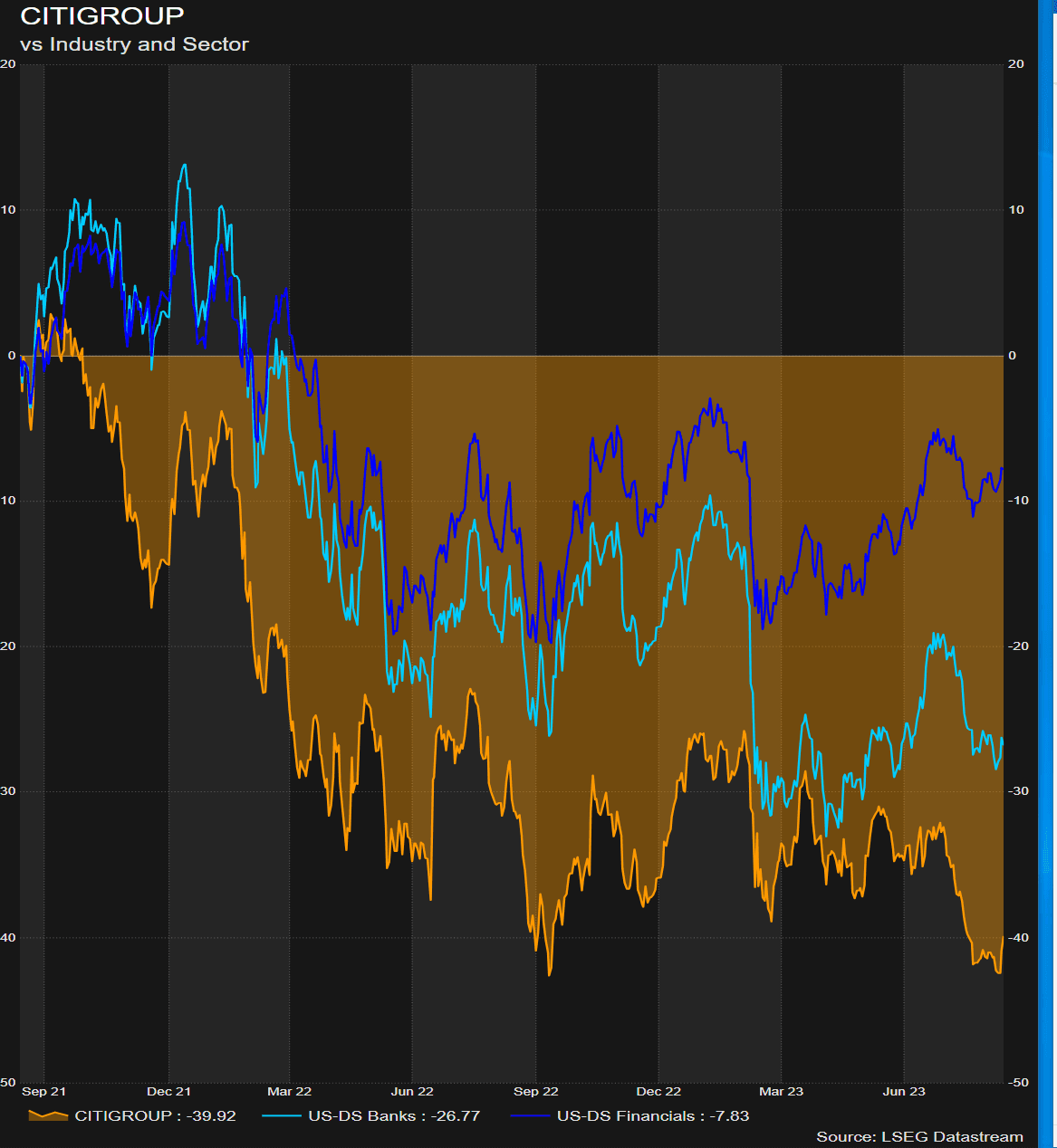The width and height of the screenshot is (1057, 1148).
Task: Click right y-axis label '-30'
Action: click(1018, 790)
